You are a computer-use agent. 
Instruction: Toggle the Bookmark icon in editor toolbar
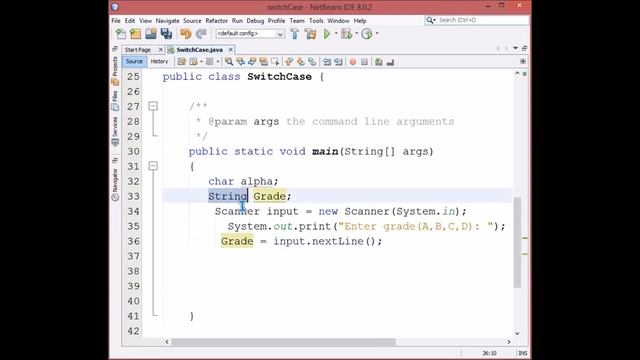(x=312, y=62)
